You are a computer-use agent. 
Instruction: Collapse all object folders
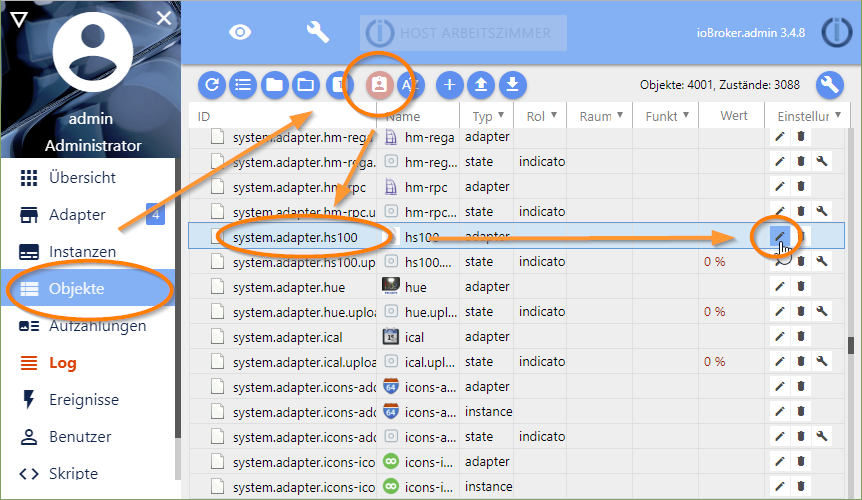tap(274, 85)
